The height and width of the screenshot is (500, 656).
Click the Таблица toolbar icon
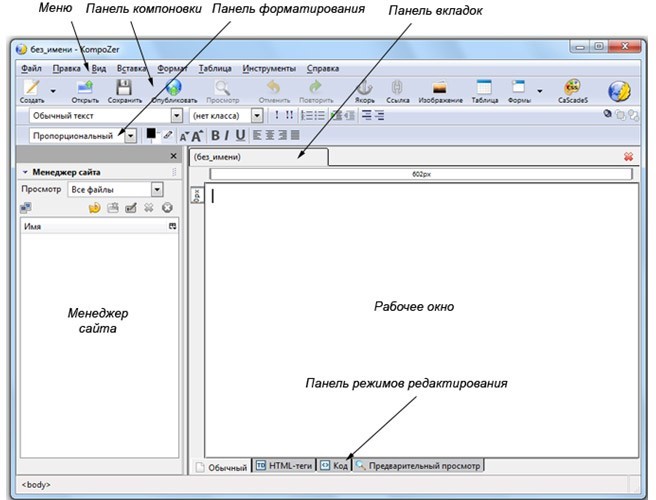(x=484, y=87)
